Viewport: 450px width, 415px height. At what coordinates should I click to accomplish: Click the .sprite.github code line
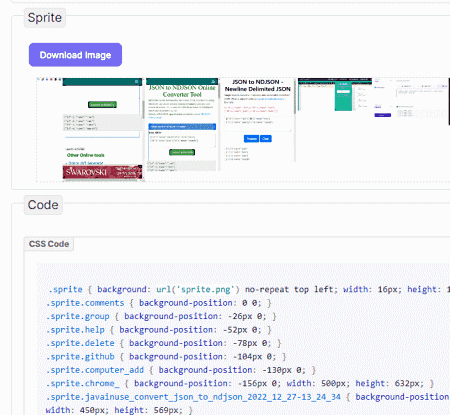166,357
